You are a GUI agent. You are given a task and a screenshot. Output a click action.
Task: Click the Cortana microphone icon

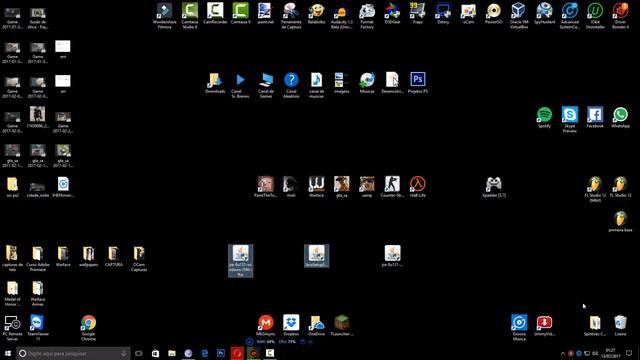[x=124, y=353]
